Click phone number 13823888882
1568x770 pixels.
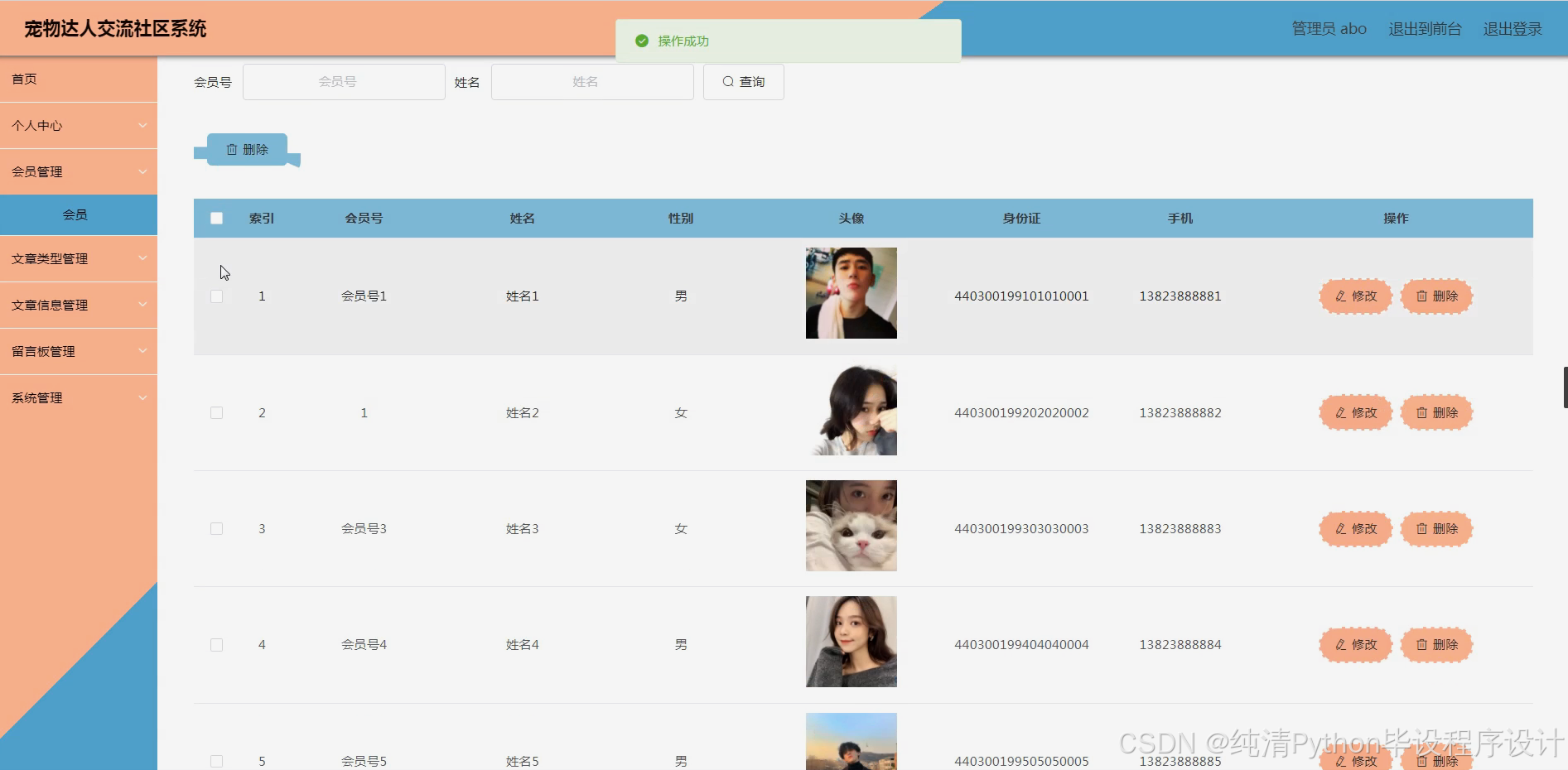tap(1180, 413)
